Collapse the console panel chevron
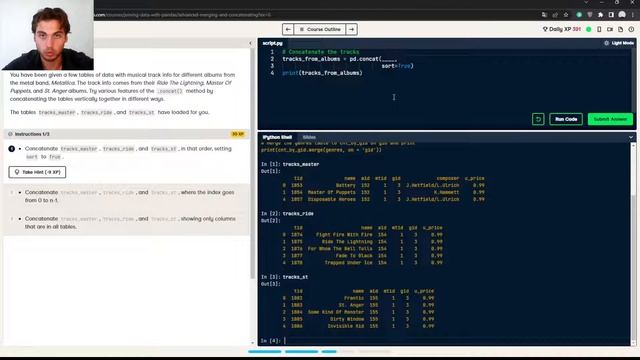 (631, 137)
